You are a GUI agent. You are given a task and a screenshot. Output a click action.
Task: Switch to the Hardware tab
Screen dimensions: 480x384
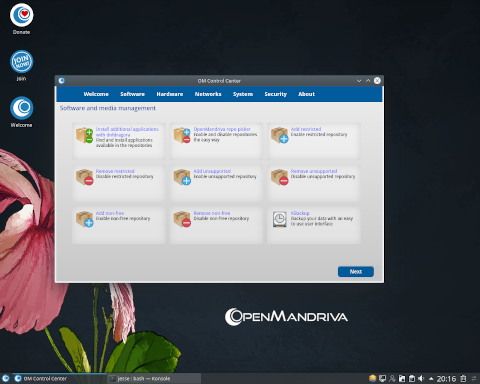[x=170, y=94]
